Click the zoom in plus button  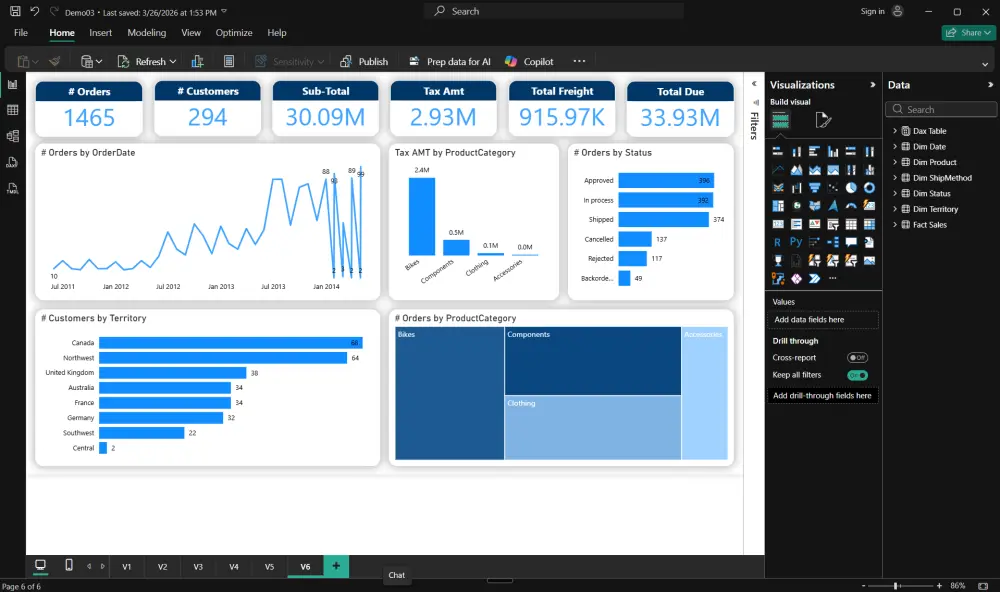pos(939,586)
